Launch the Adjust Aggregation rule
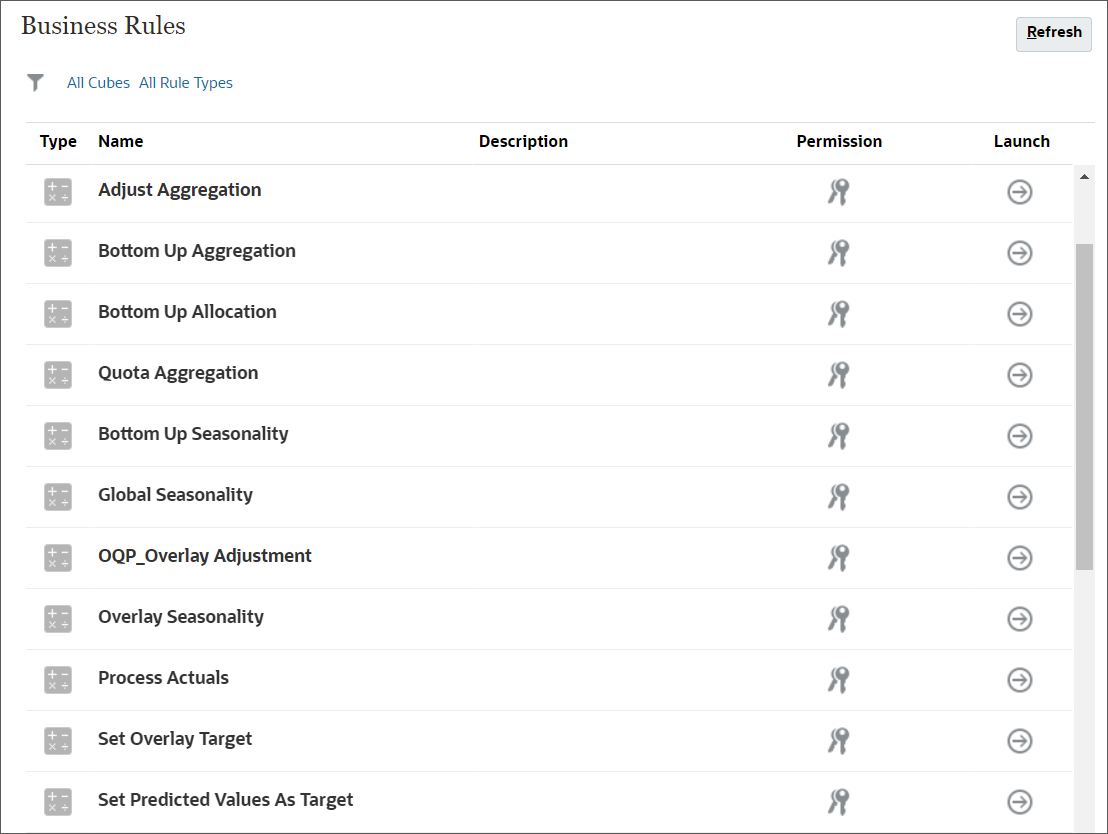This screenshot has height=834, width=1108. [x=1019, y=192]
